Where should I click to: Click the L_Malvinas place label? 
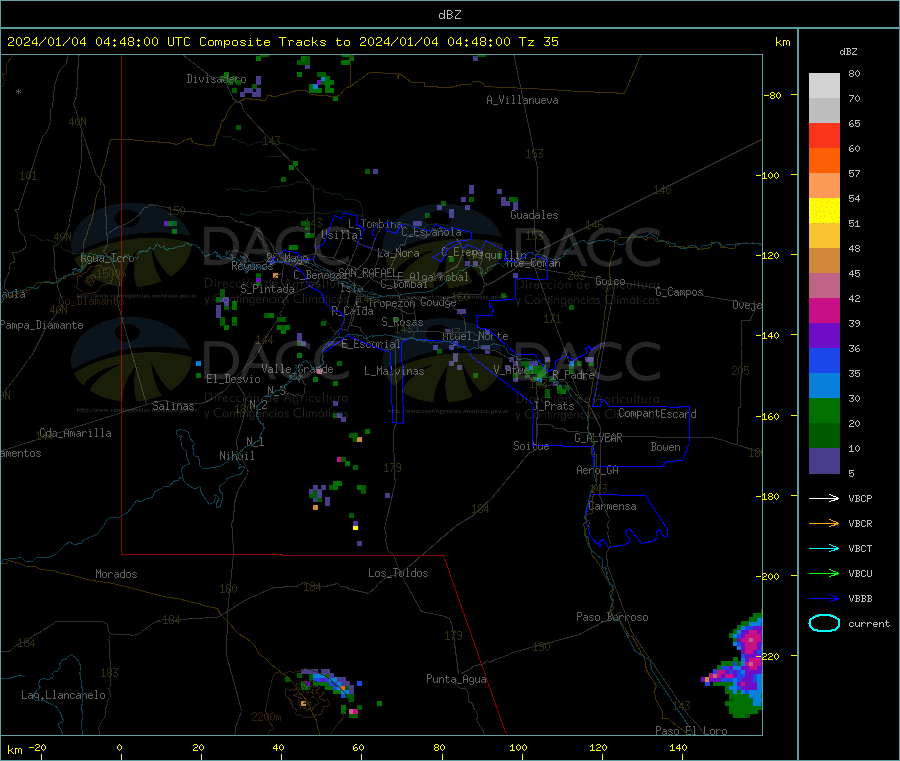click(394, 371)
